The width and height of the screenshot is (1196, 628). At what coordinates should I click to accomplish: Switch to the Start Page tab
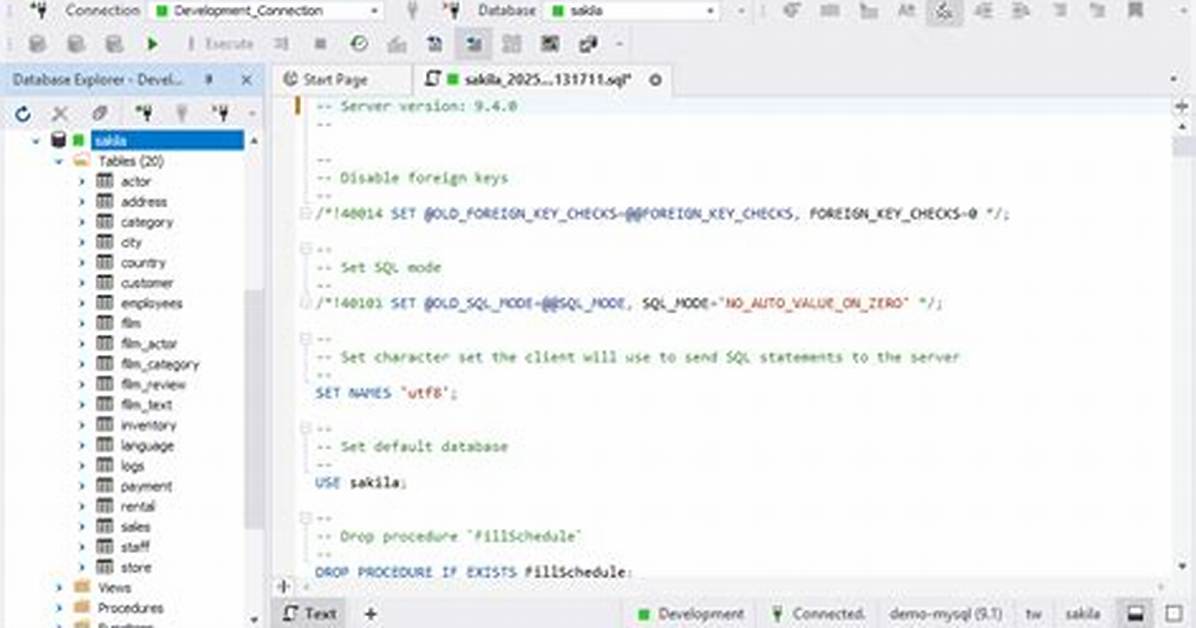pyautogui.click(x=326, y=79)
